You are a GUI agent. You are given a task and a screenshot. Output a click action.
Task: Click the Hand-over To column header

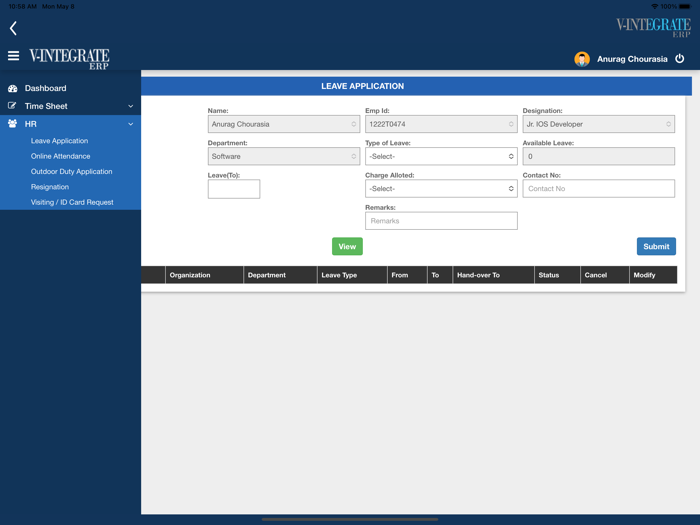click(493, 275)
